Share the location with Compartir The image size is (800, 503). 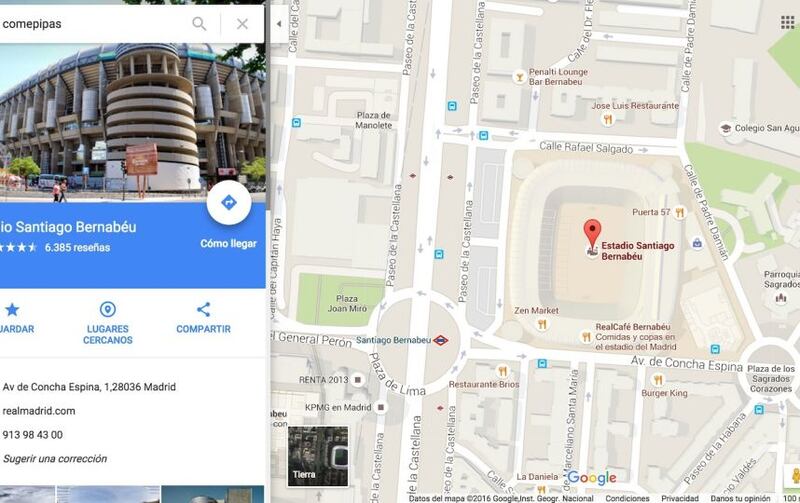[x=204, y=318]
